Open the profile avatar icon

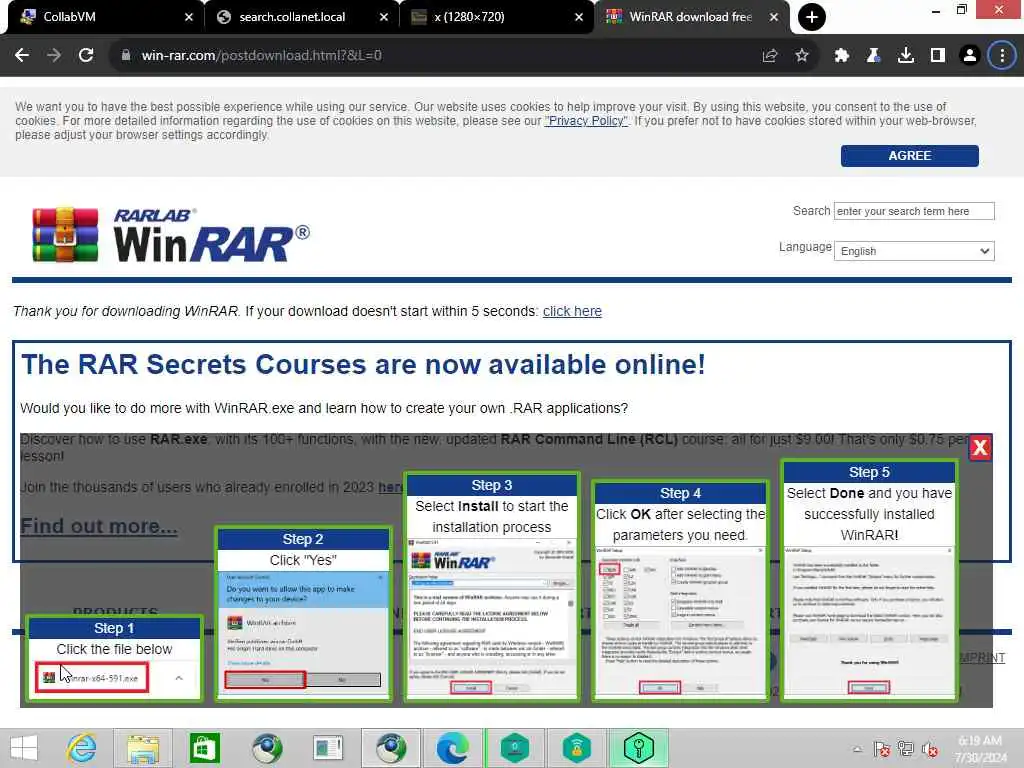click(970, 56)
